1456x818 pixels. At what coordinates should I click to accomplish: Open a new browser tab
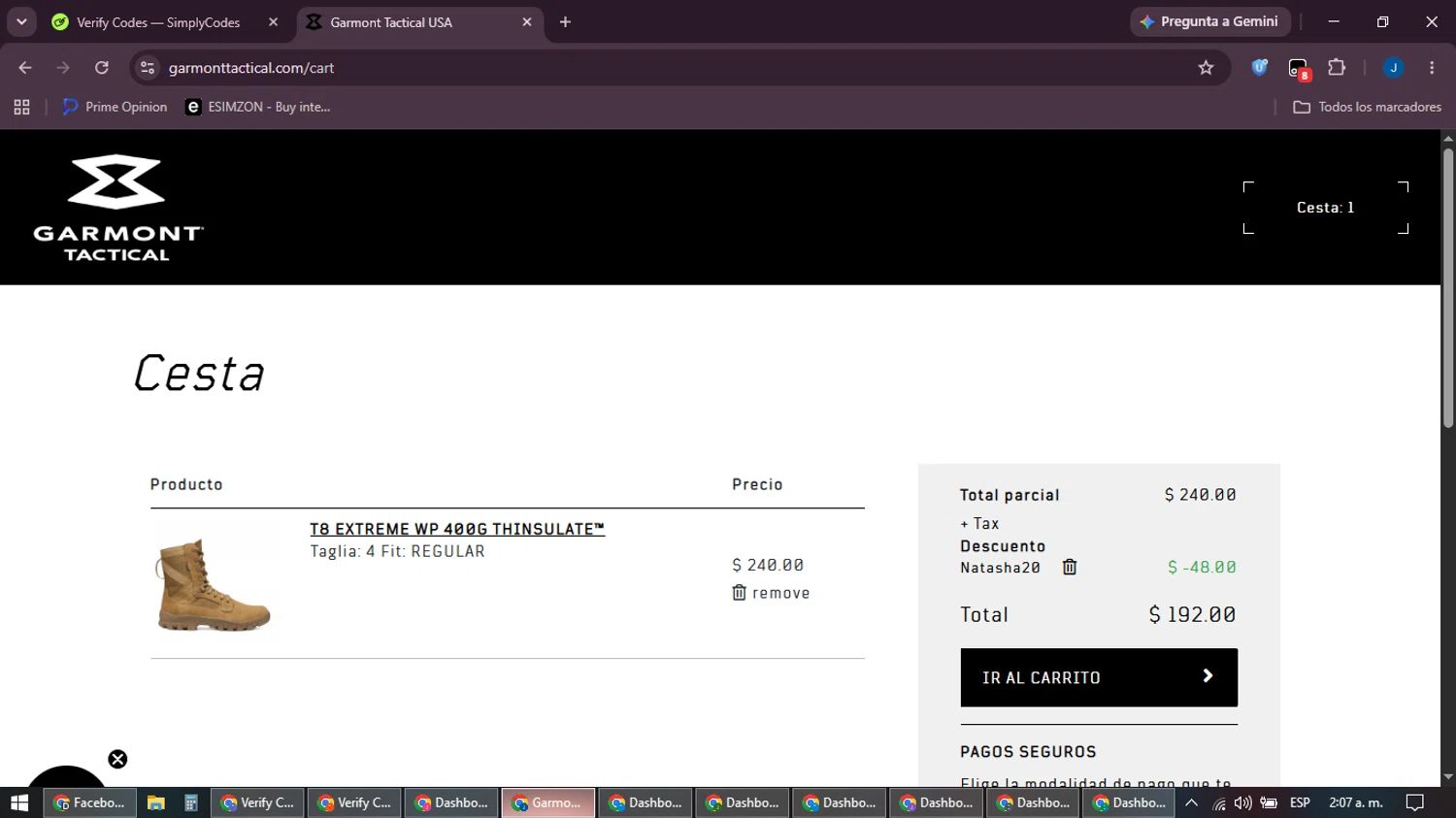pyautogui.click(x=565, y=22)
